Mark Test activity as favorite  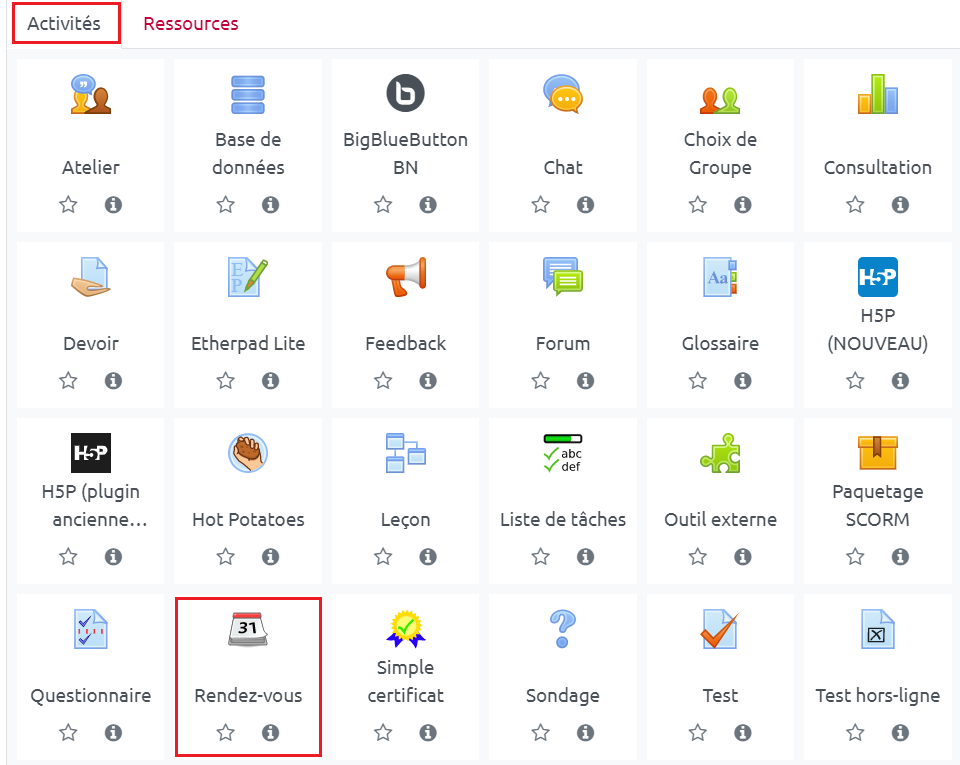(x=698, y=733)
